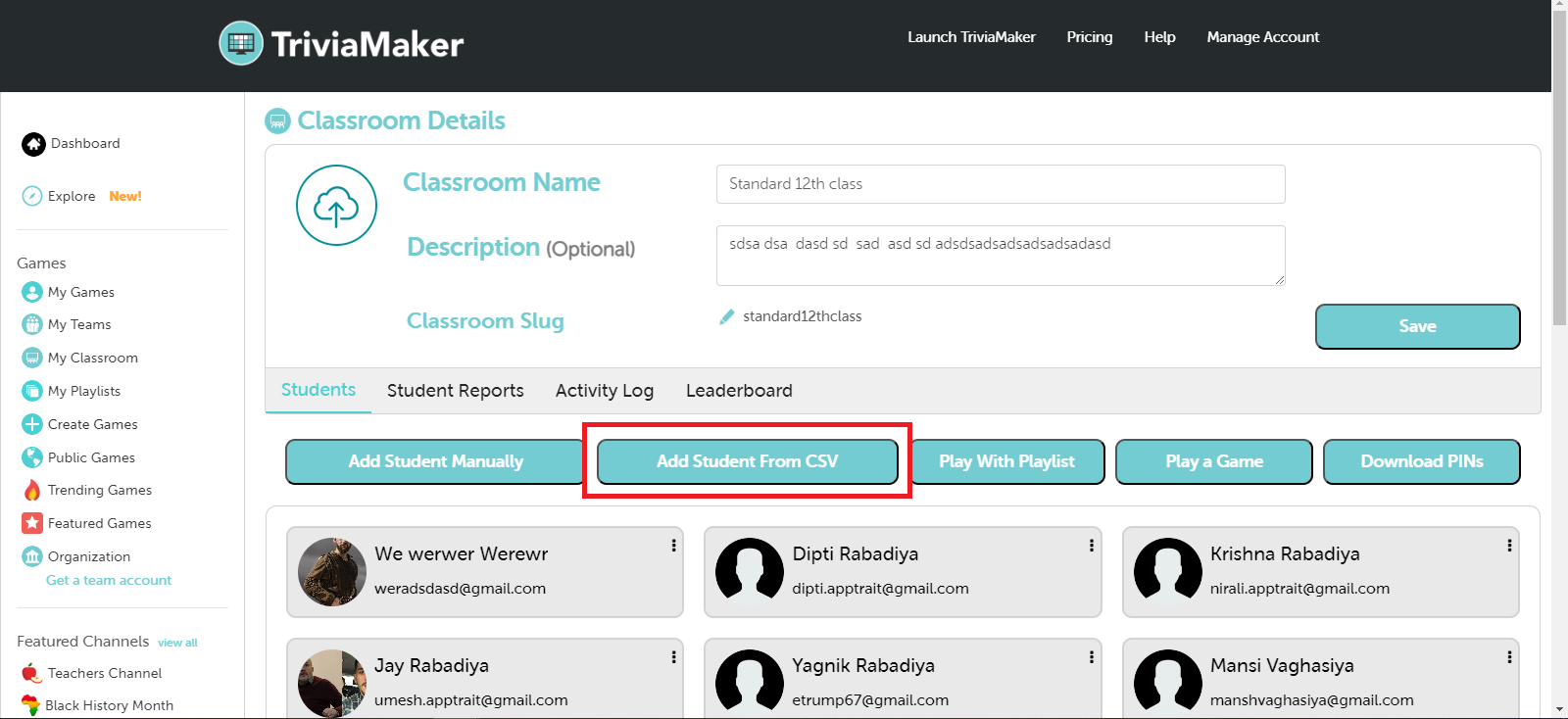1568x719 pixels.
Task: Click the Save button
Action: 1417,326
